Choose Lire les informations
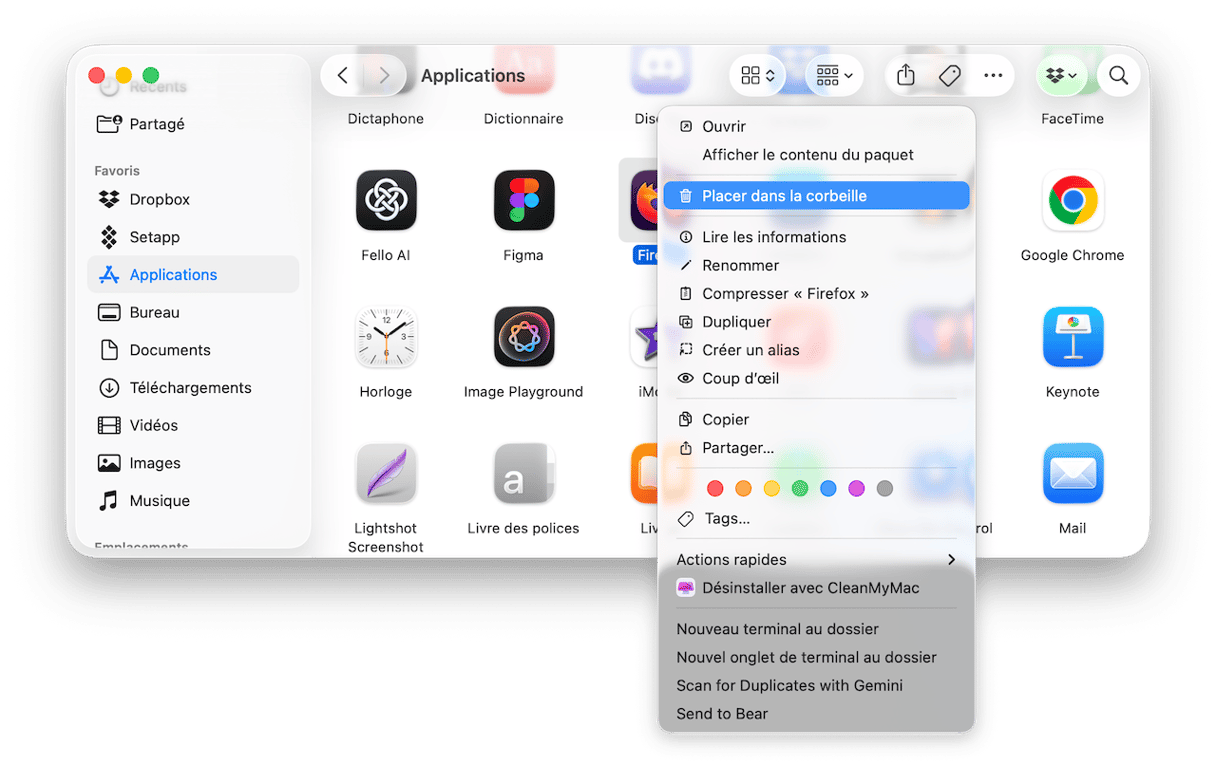1216x765 pixels. coord(816,237)
